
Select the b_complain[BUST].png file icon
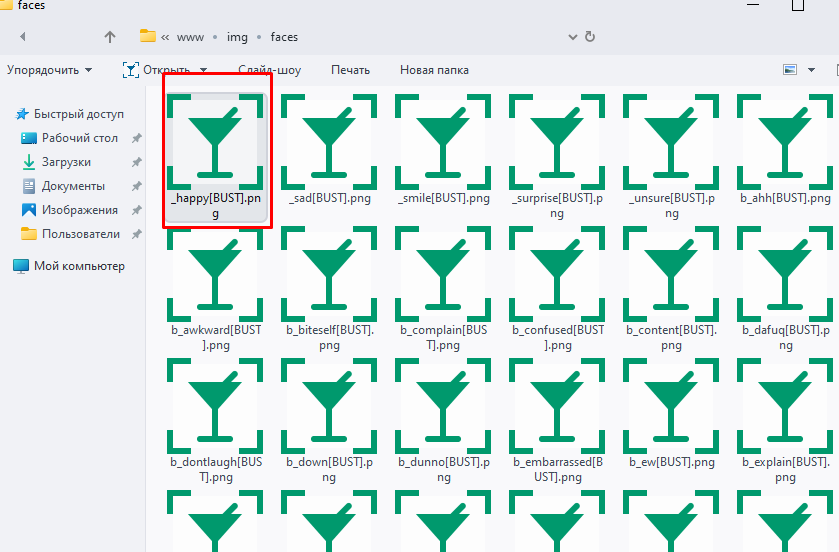(443, 274)
